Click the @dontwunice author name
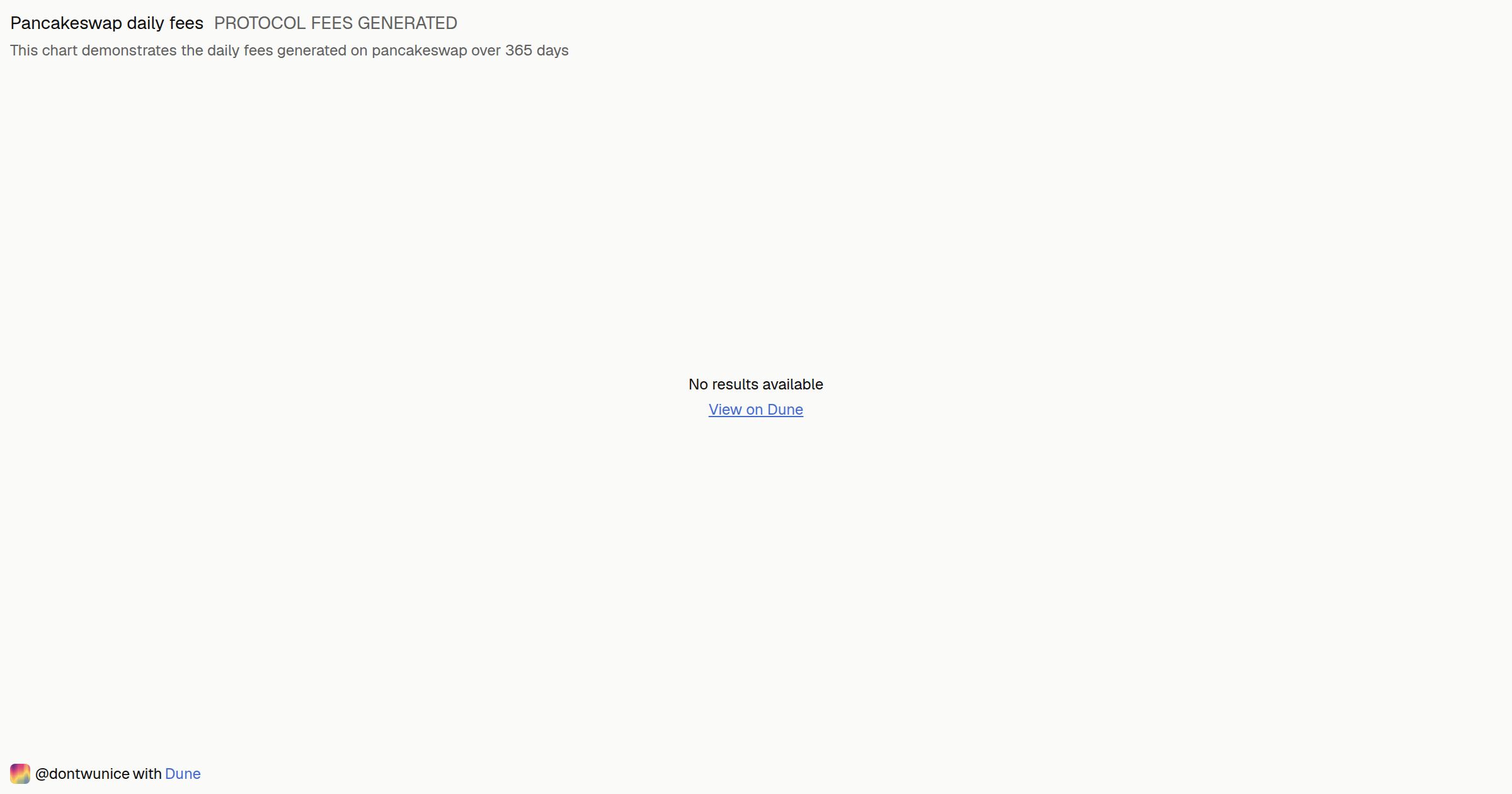 pos(83,774)
